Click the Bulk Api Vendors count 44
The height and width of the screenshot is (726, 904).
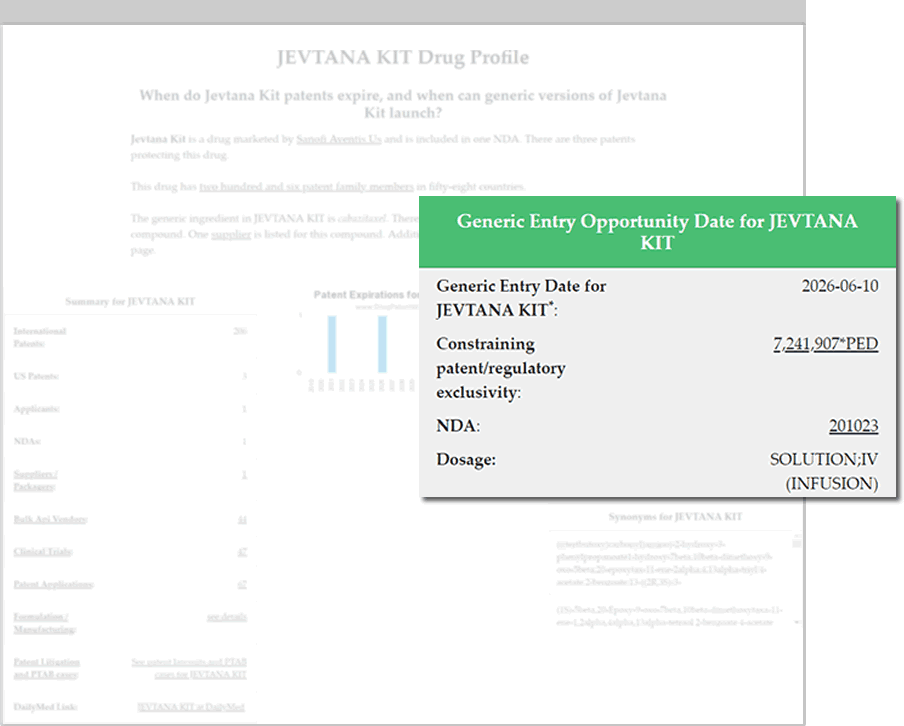click(242, 519)
